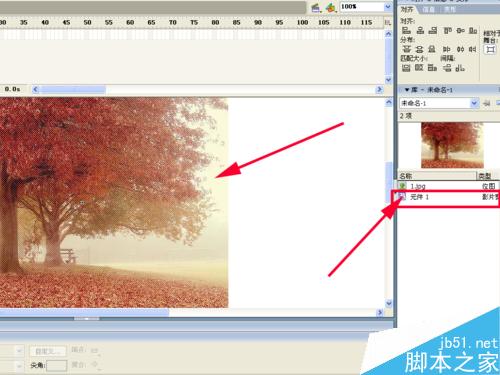This screenshot has height=375, width=500.
Task: Click the distribute vertical center icon
Action: (x=420, y=49)
